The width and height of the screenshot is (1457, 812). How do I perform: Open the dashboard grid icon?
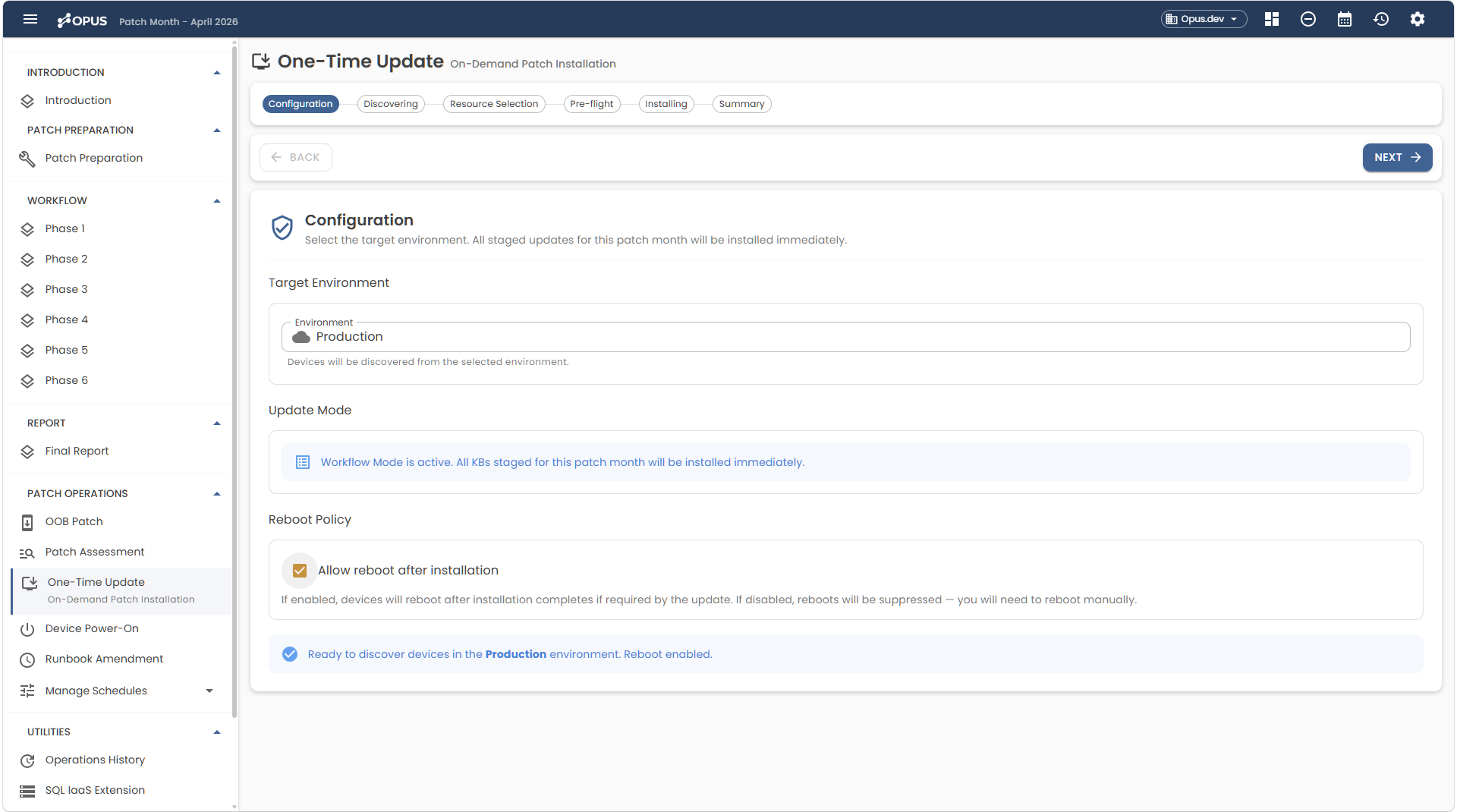(1272, 20)
